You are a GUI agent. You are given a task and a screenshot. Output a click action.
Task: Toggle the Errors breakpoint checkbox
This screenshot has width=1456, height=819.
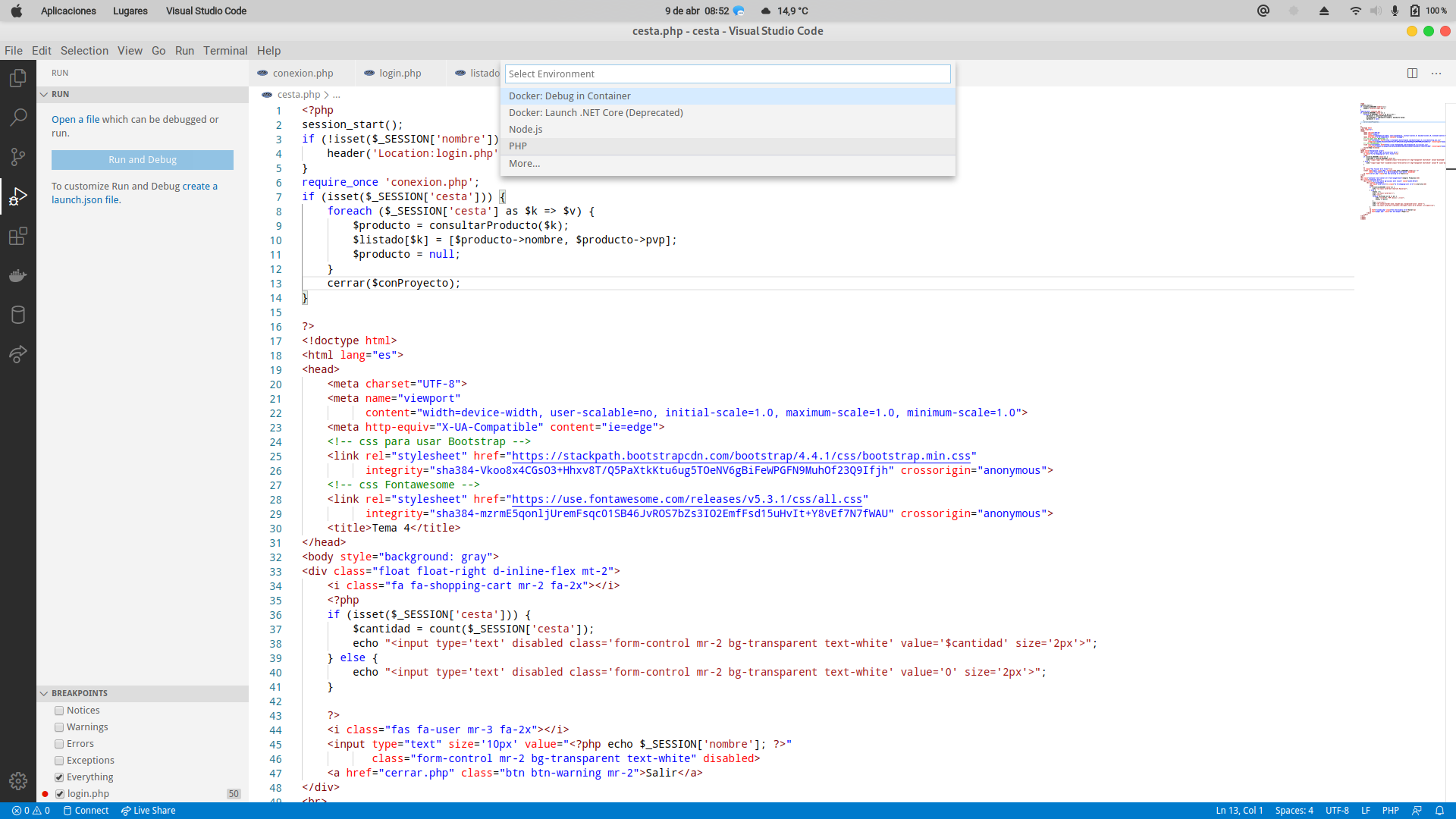pos(59,744)
